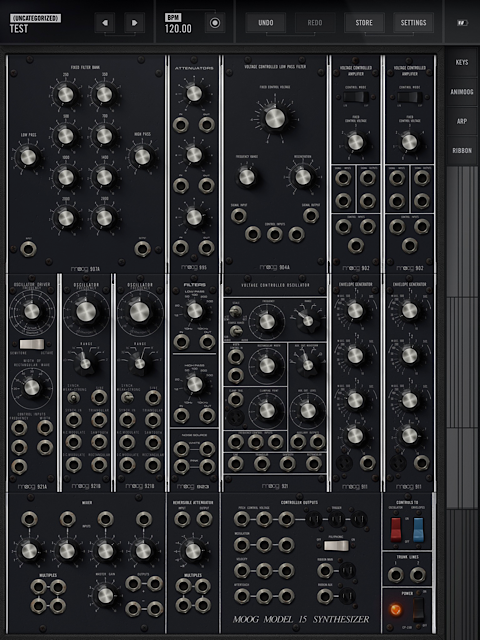Flip the Scale toggle on the 921 oscillator
The height and width of the screenshot is (640, 480).
pyautogui.click(x=234, y=312)
